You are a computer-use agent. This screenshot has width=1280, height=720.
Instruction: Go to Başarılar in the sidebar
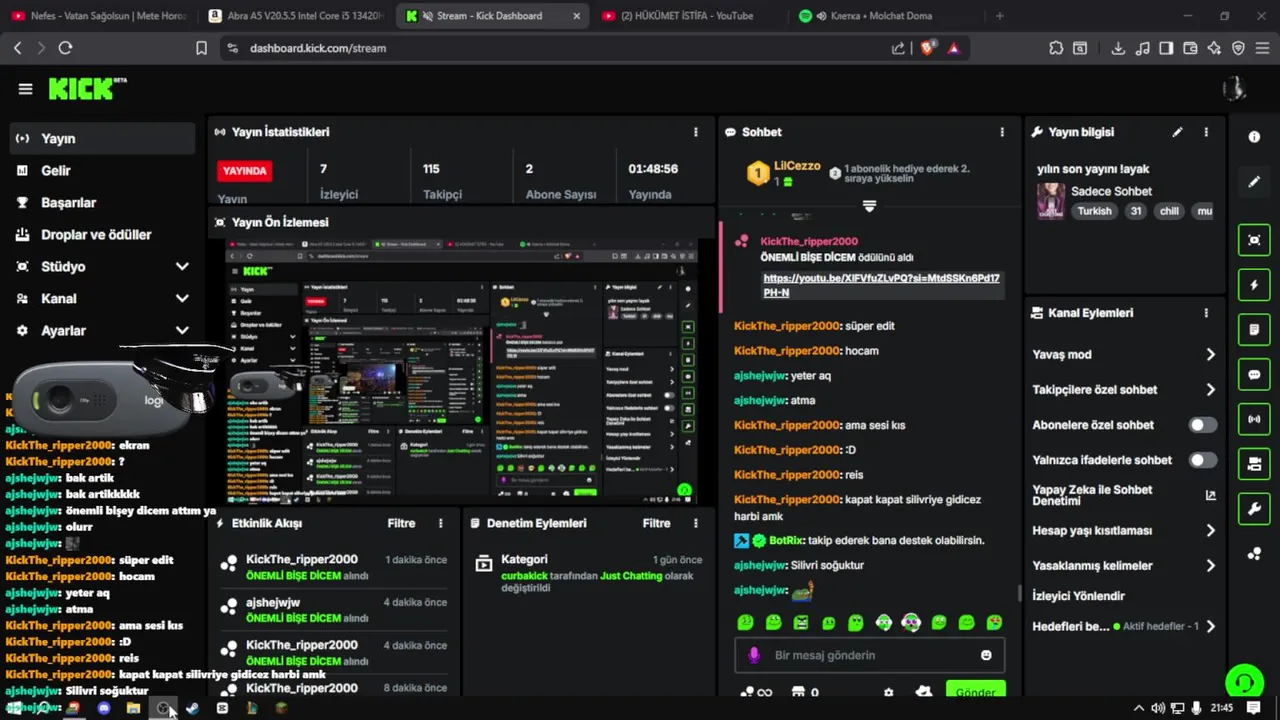point(102,203)
